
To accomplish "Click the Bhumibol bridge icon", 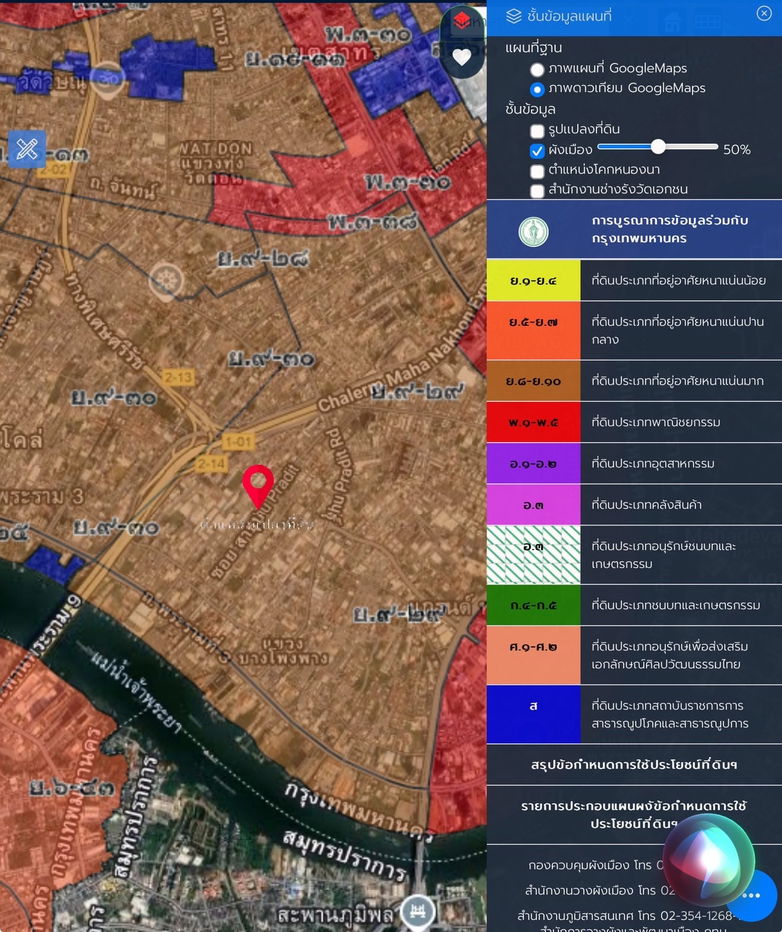I will pyautogui.click(x=417, y=911).
